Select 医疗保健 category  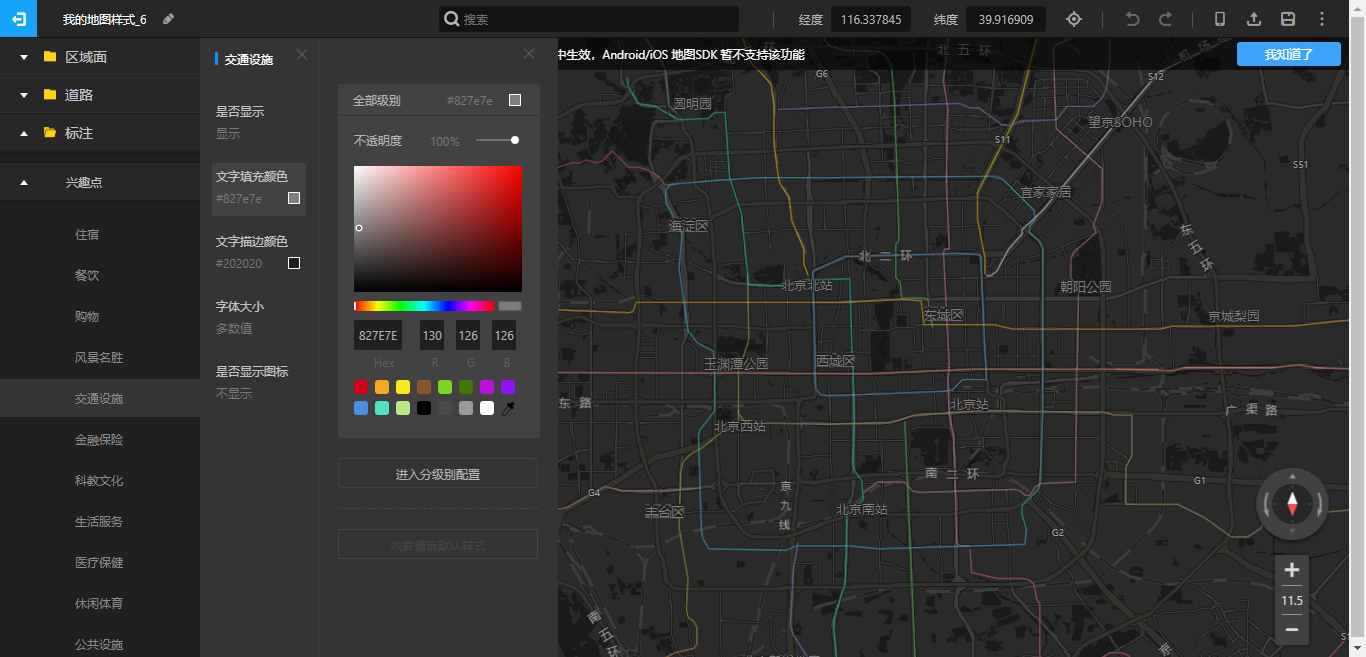pos(100,563)
